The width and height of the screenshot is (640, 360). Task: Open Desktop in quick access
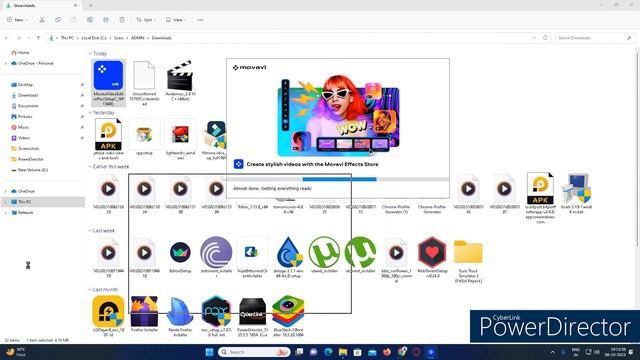pyautogui.click(x=22, y=84)
